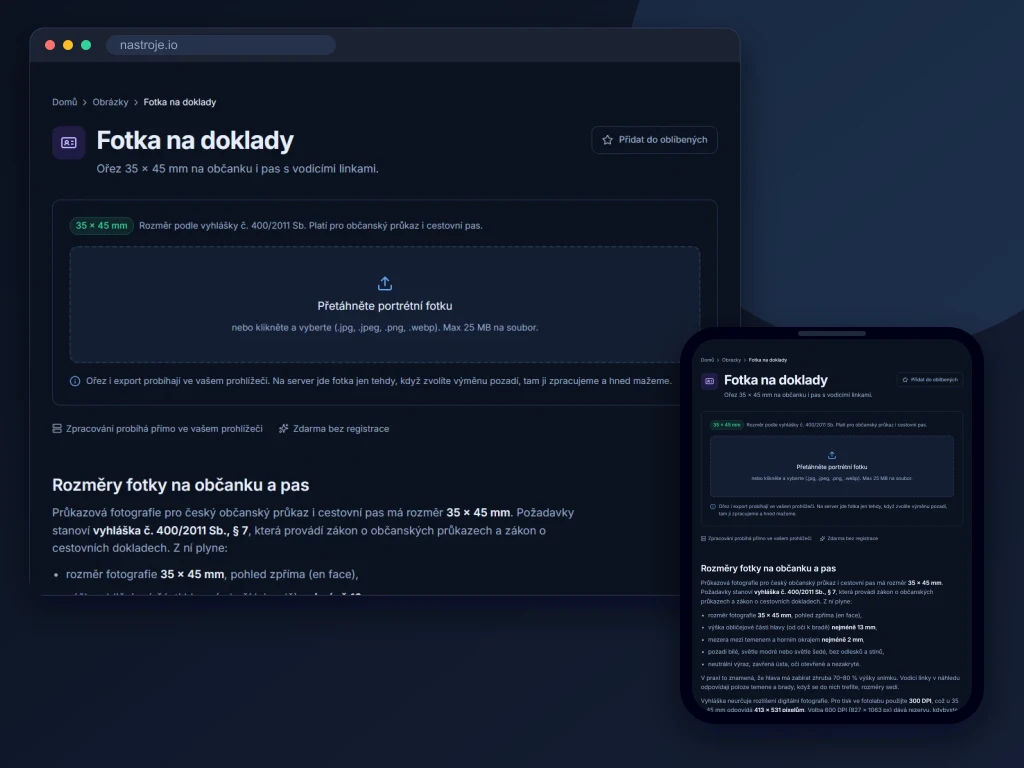This screenshot has width=1024, height=768.
Task: Click the ID card icon in phone mockup header
Action: tap(709, 381)
